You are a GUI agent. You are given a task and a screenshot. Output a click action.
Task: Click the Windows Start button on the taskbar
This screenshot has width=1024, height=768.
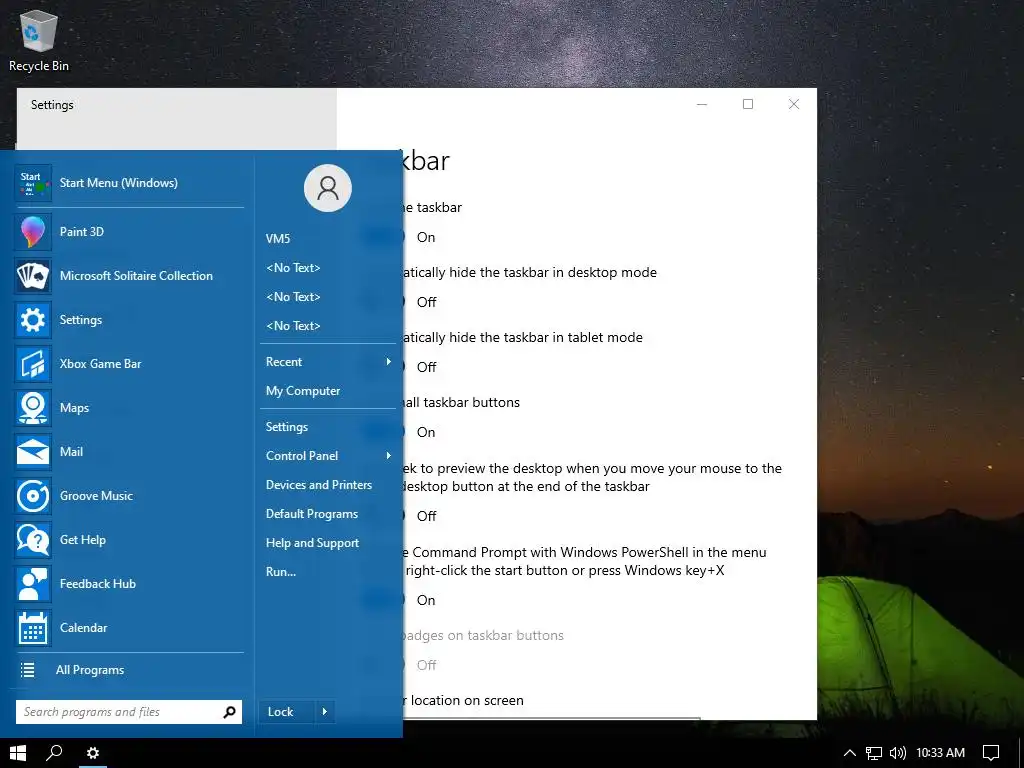18,752
